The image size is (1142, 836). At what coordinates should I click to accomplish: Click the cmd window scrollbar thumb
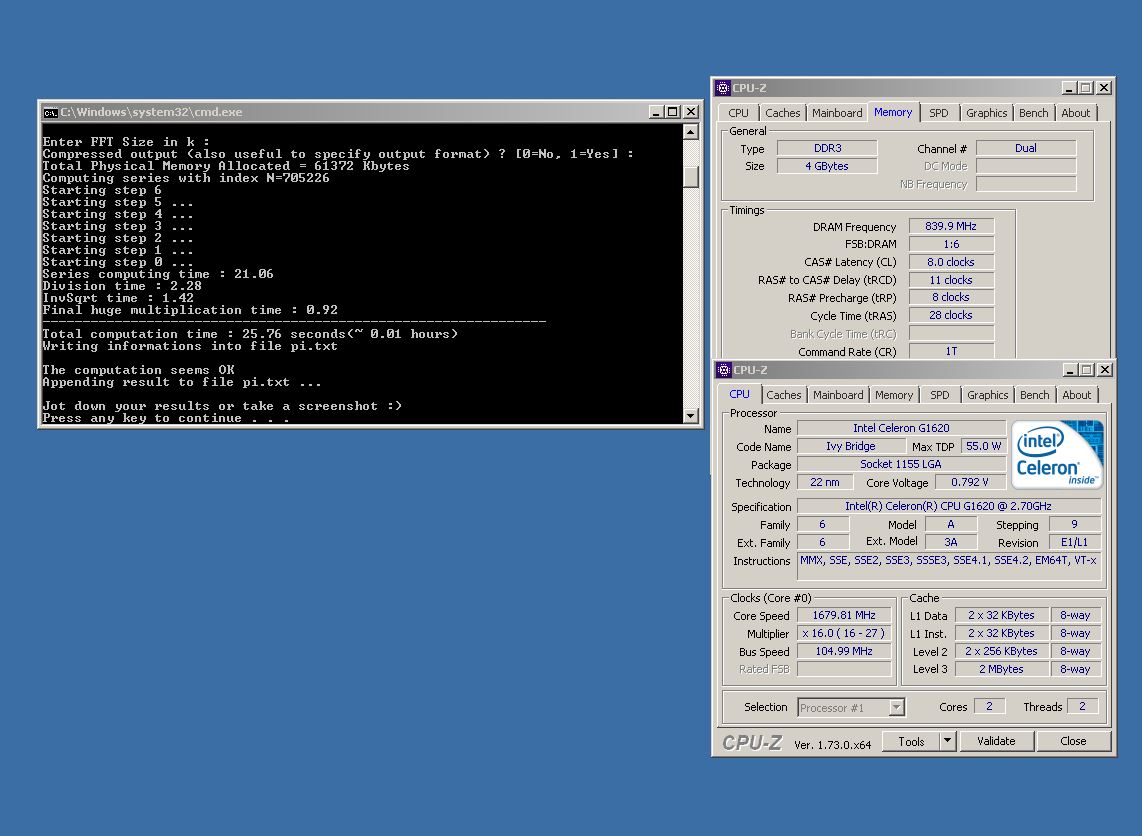pos(691,176)
